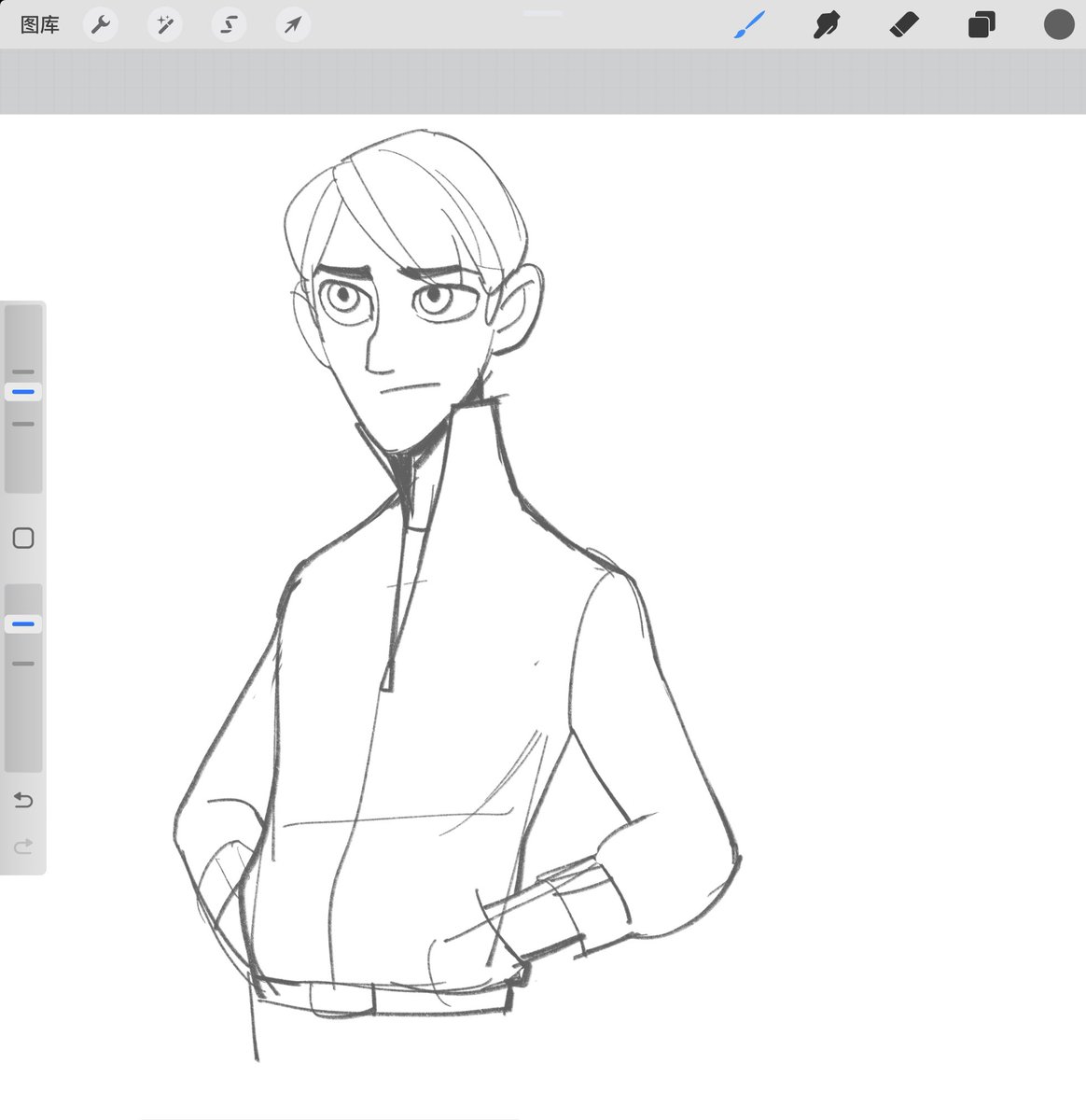The width and height of the screenshot is (1086, 1120).
Task: Select the Eraser tool
Action: coord(904,25)
